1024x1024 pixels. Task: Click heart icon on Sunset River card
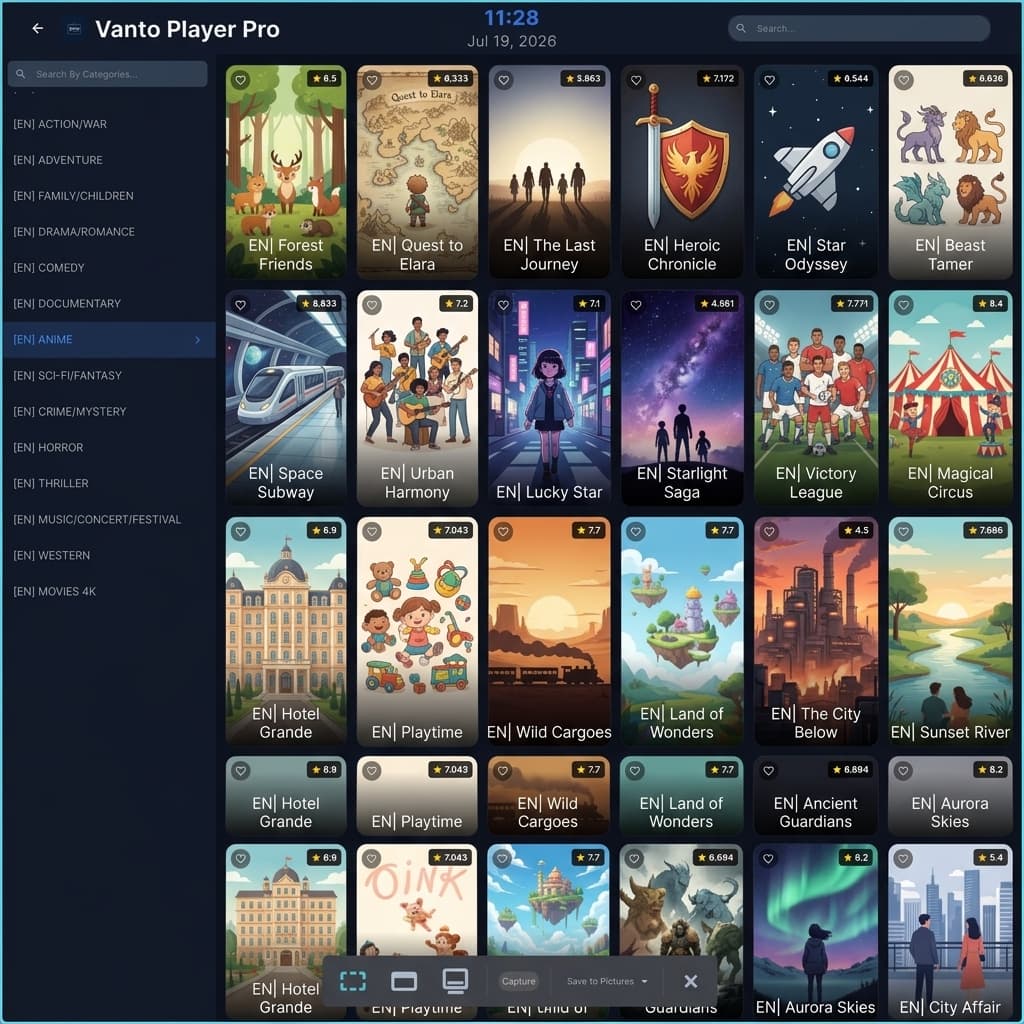[x=904, y=531]
